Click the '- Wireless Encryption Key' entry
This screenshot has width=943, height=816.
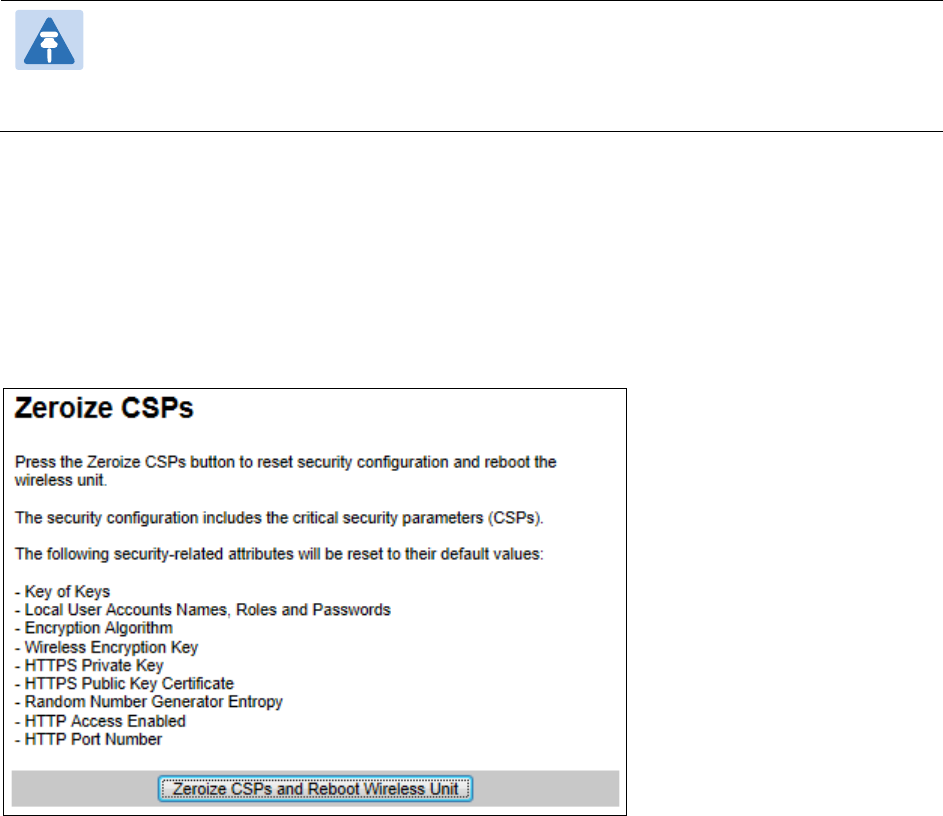click(x=106, y=647)
